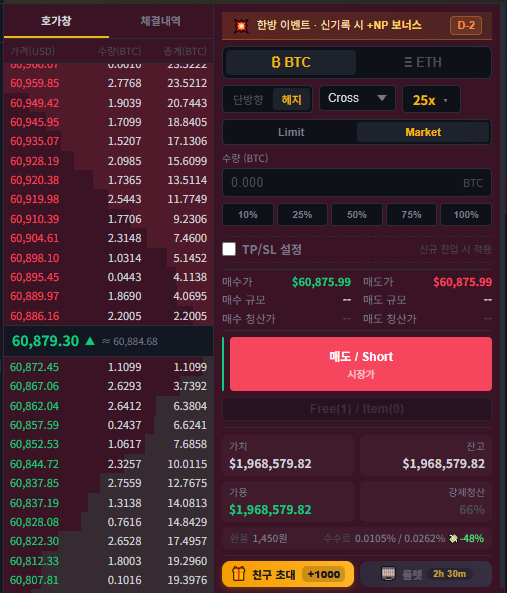
Task: Click the D-2 event badge
Action: [x=466, y=25]
